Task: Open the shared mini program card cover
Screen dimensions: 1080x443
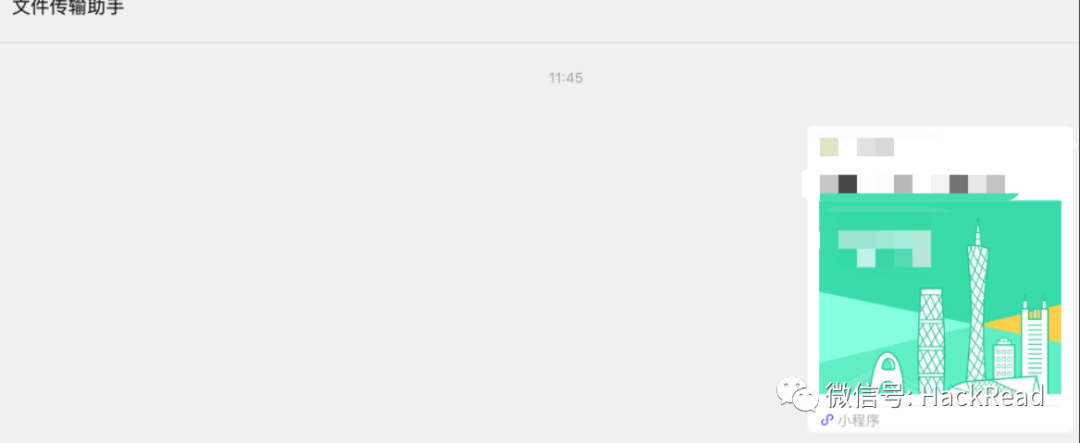Action: click(939, 297)
